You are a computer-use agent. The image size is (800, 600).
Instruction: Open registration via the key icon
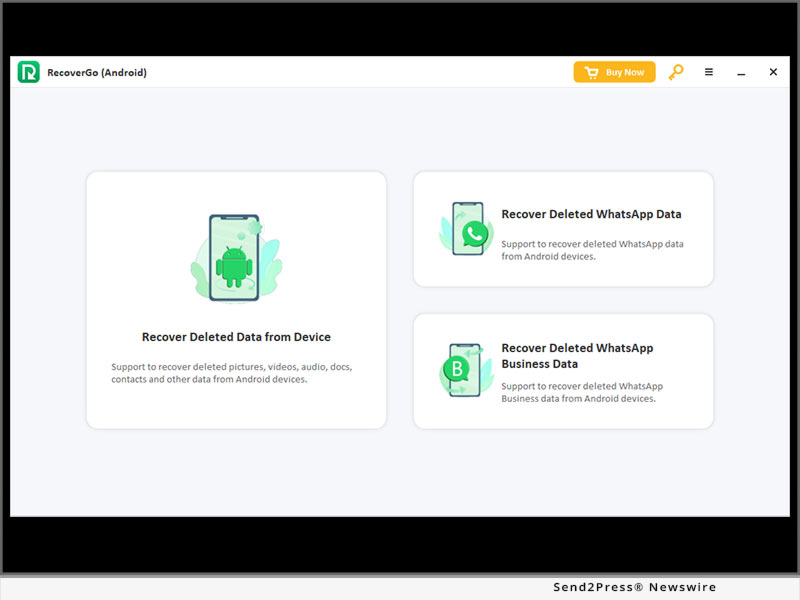pos(676,72)
